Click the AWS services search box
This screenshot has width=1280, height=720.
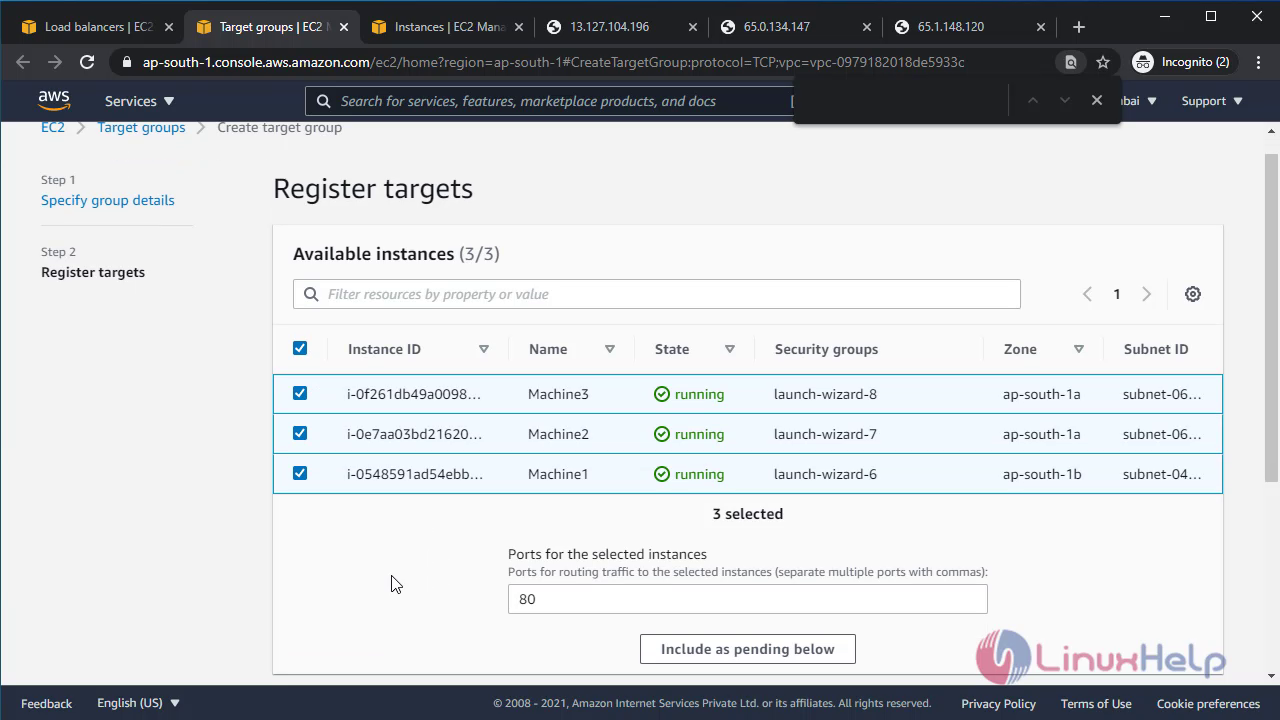tap(550, 101)
